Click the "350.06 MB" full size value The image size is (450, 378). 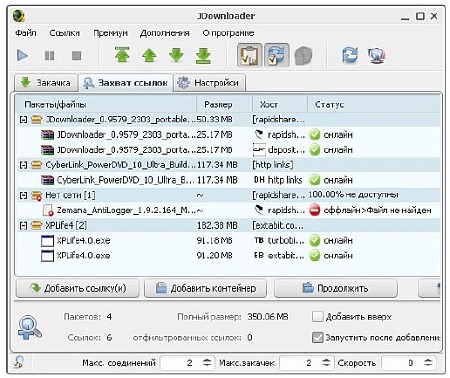[x=268, y=317]
